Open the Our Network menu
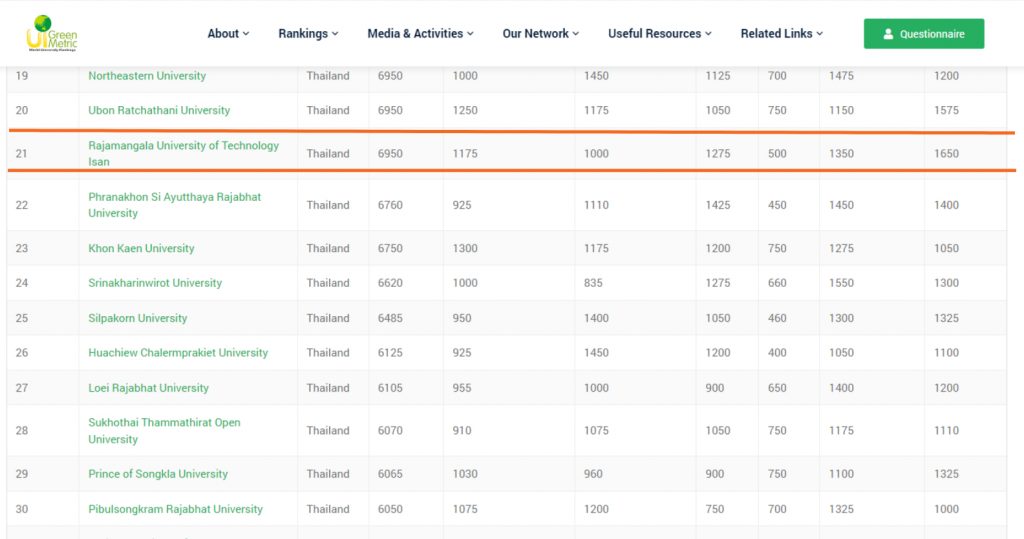The image size is (1024, 539). pyautogui.click(x=540, y=33)
